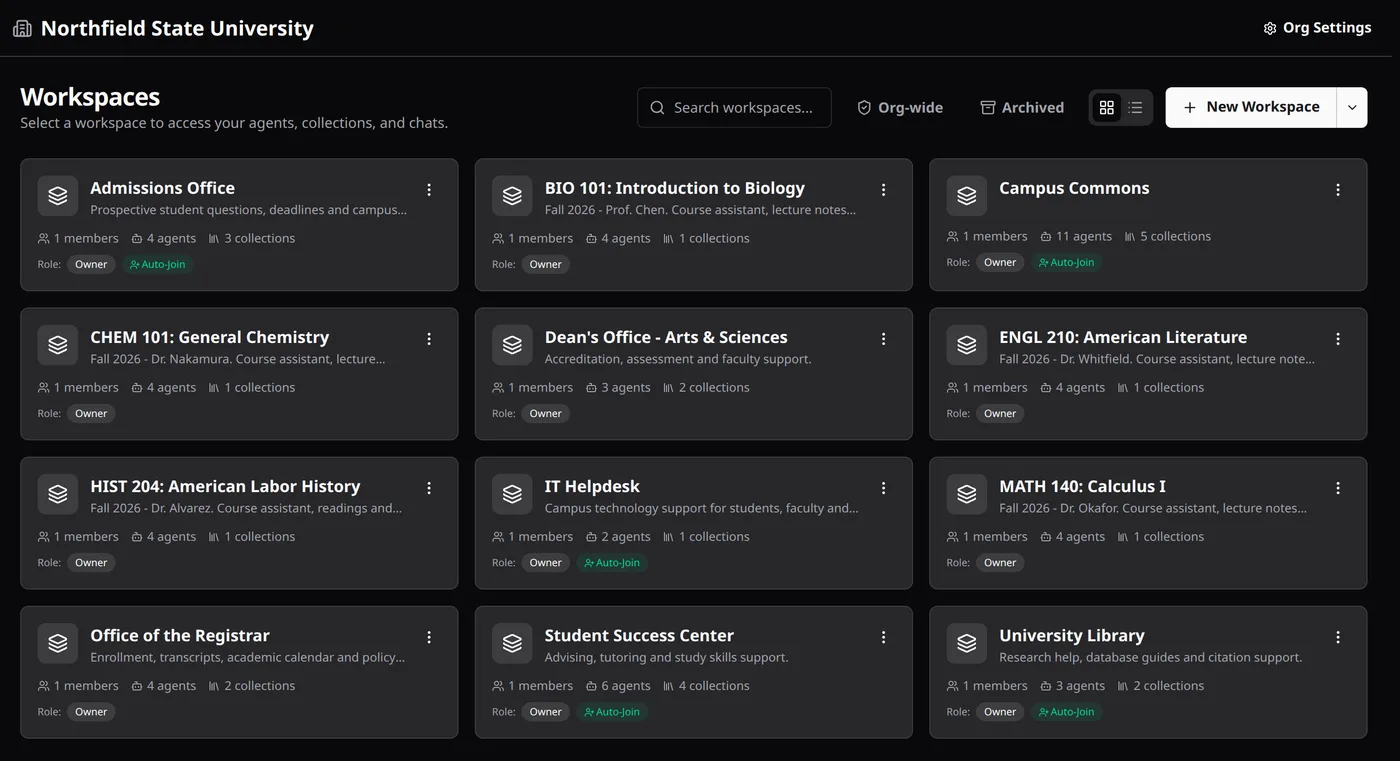Focus the Search workspaces field

(x=734, y=108)
